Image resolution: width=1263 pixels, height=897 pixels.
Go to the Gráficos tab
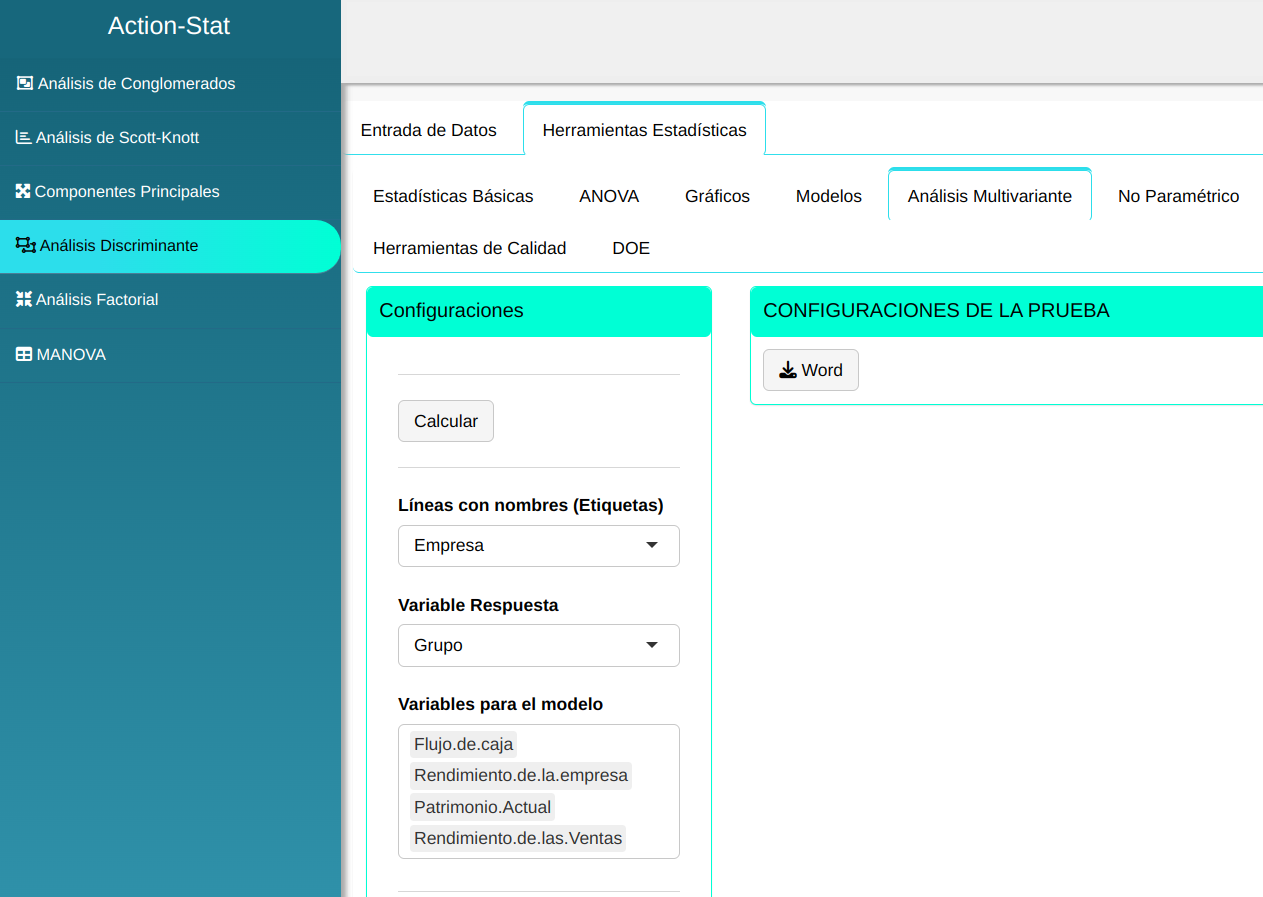[717, 196]
